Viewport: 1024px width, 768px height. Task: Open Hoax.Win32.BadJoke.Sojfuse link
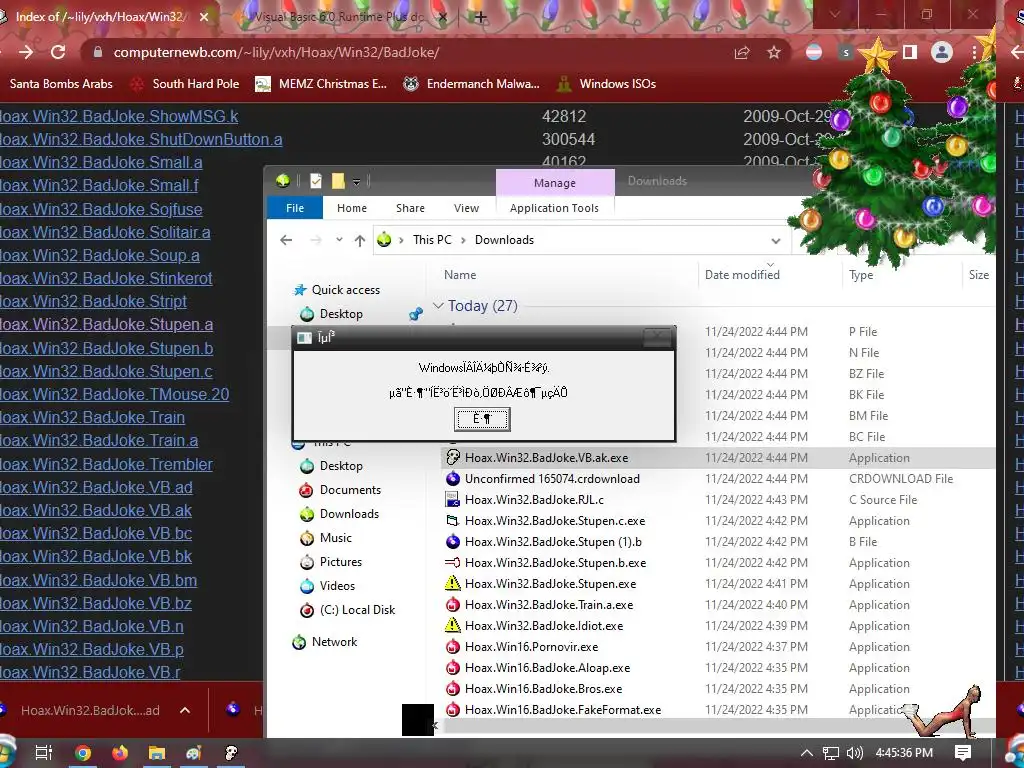[101, 209]
